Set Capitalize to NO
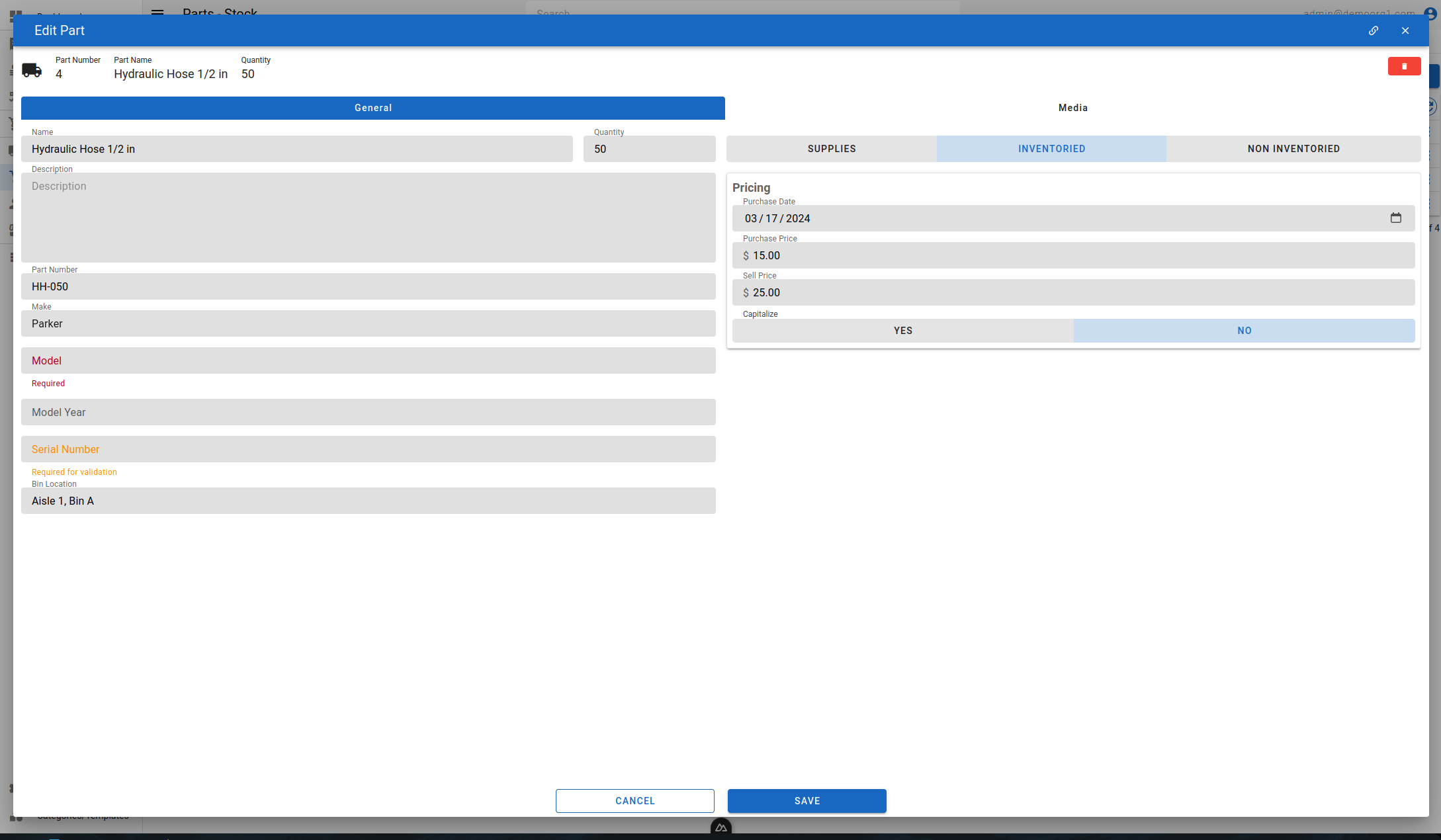1441x840 pixels. (1244, 331)
